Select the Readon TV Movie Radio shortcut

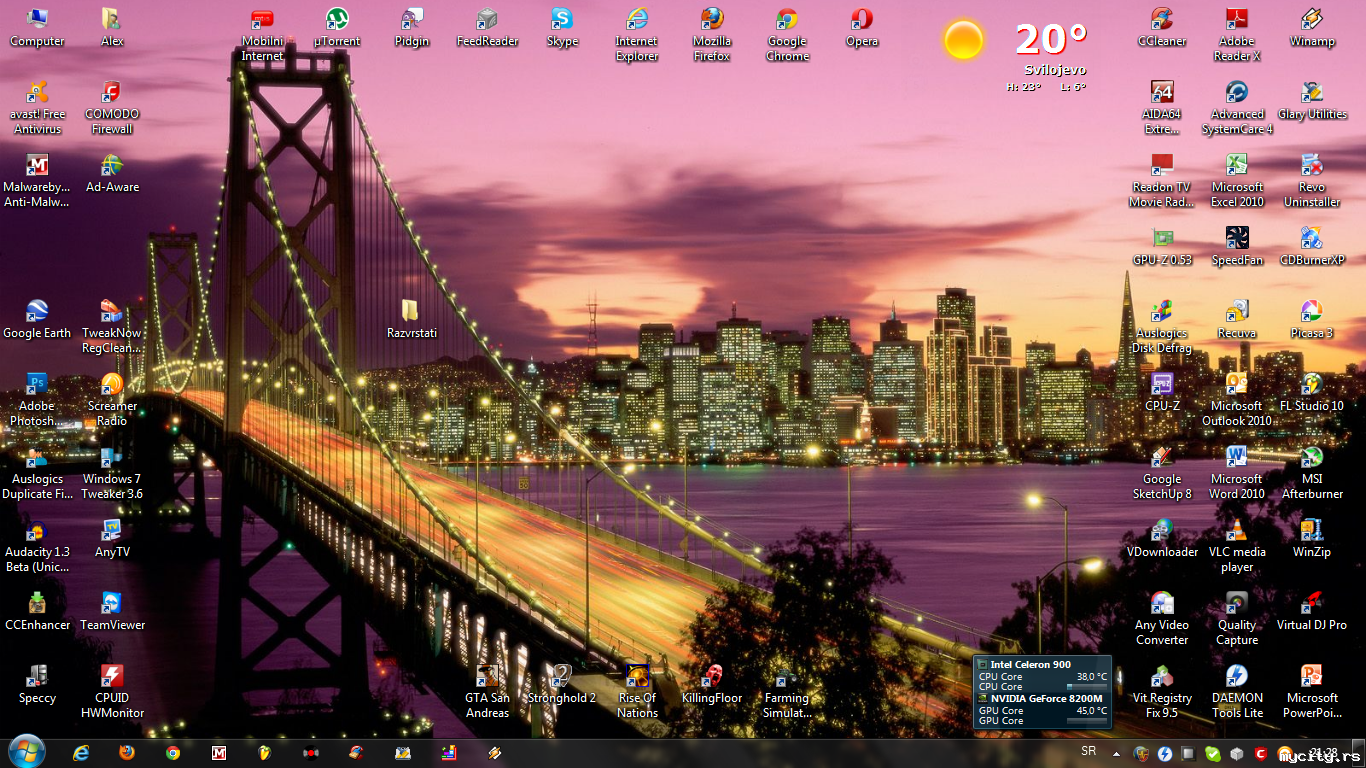click(1162, 181)
